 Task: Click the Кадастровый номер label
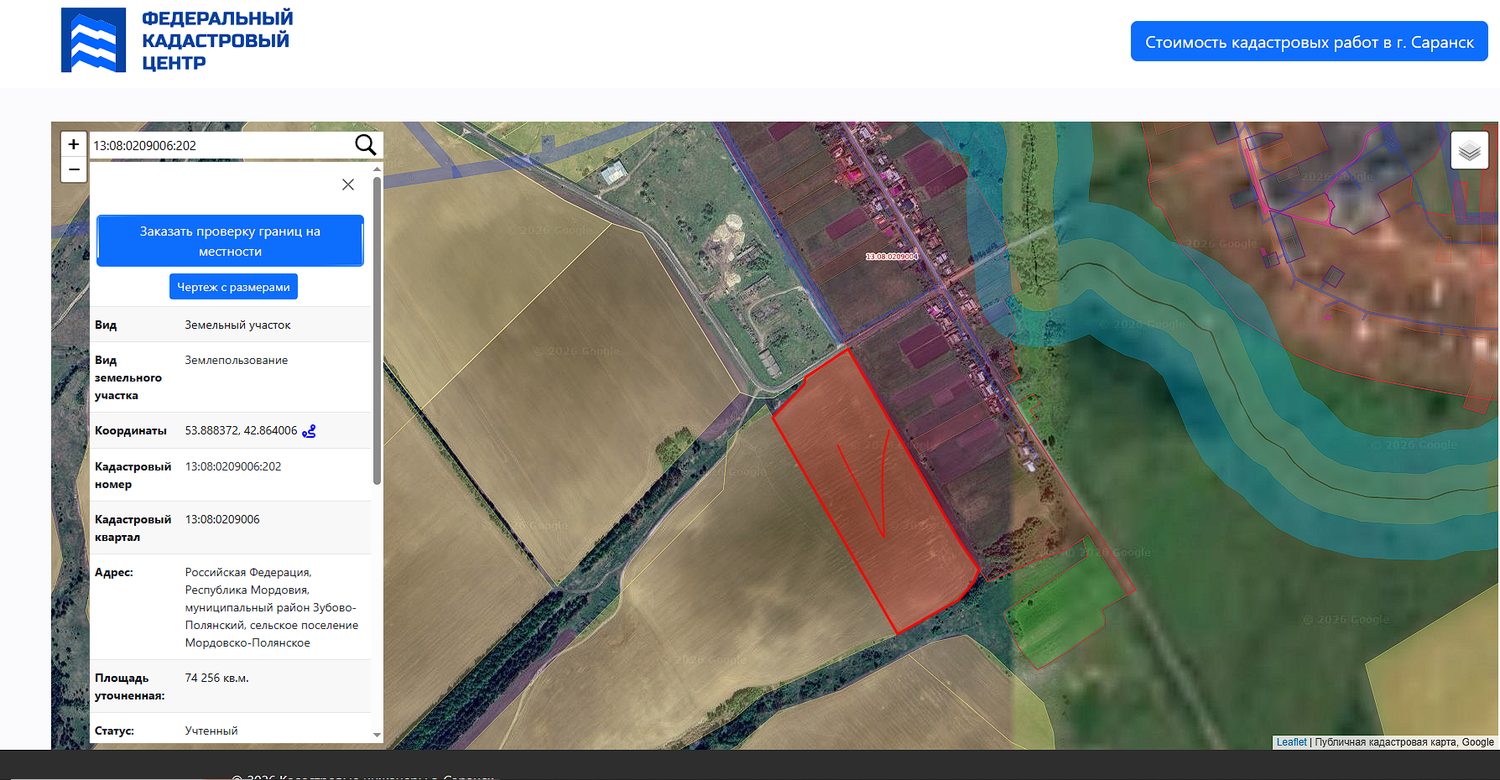coord(133,476)
